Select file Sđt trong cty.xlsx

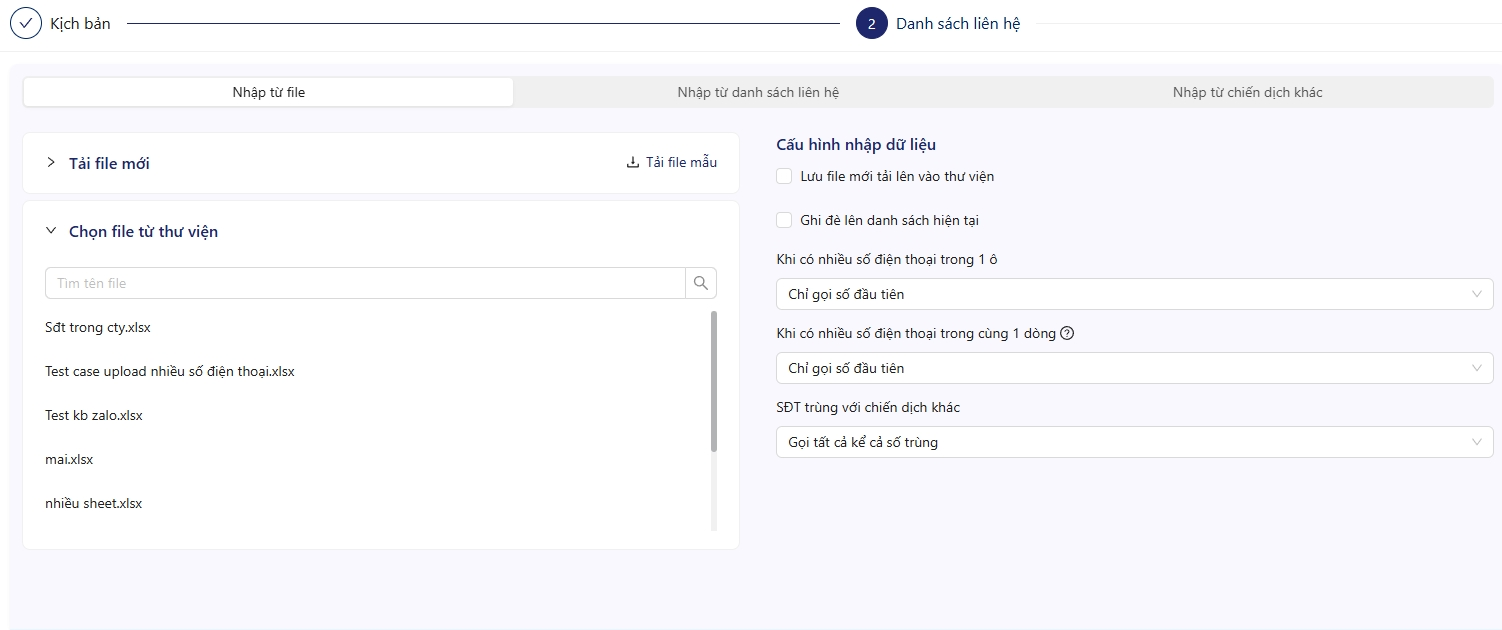[98, 327]
